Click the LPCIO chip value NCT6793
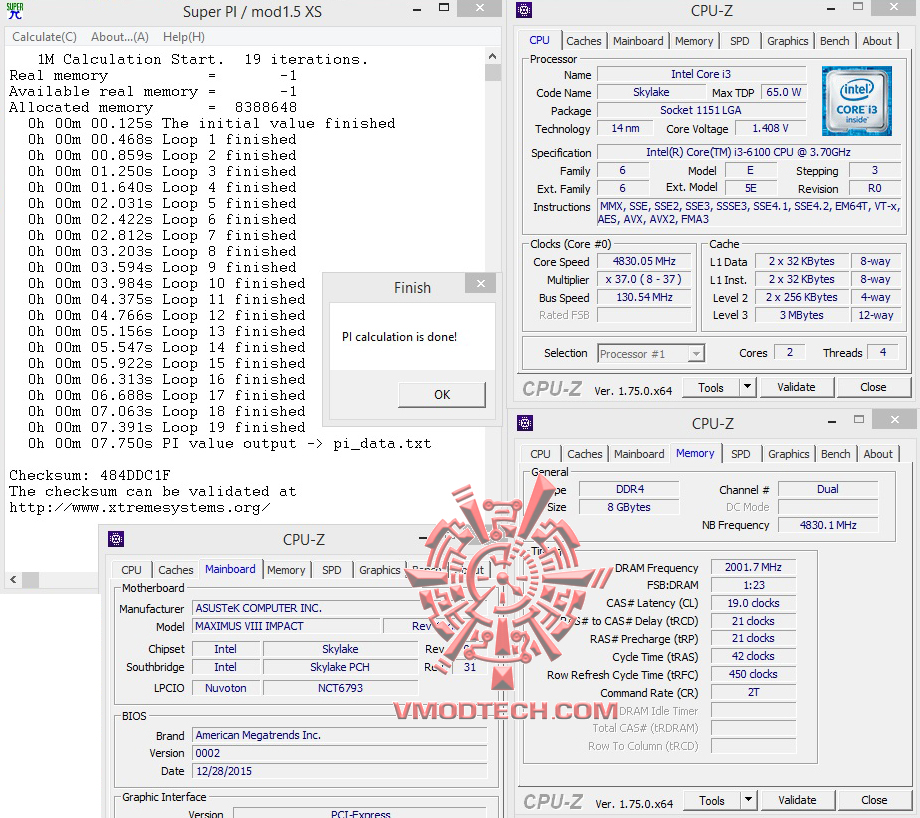 pyautogui.click(x=340, y=688)
